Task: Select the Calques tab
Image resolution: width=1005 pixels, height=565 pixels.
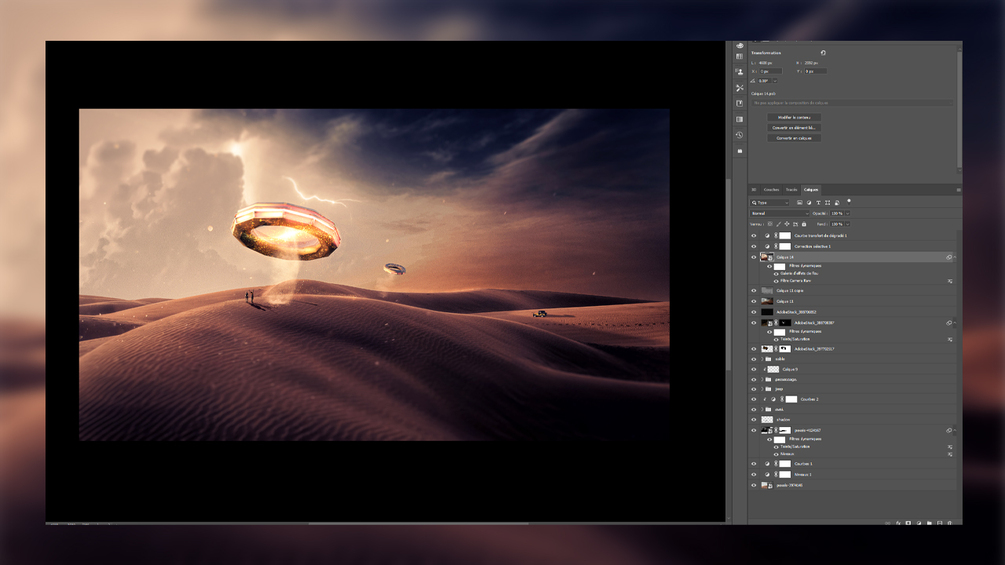Action: click(811, 190)
